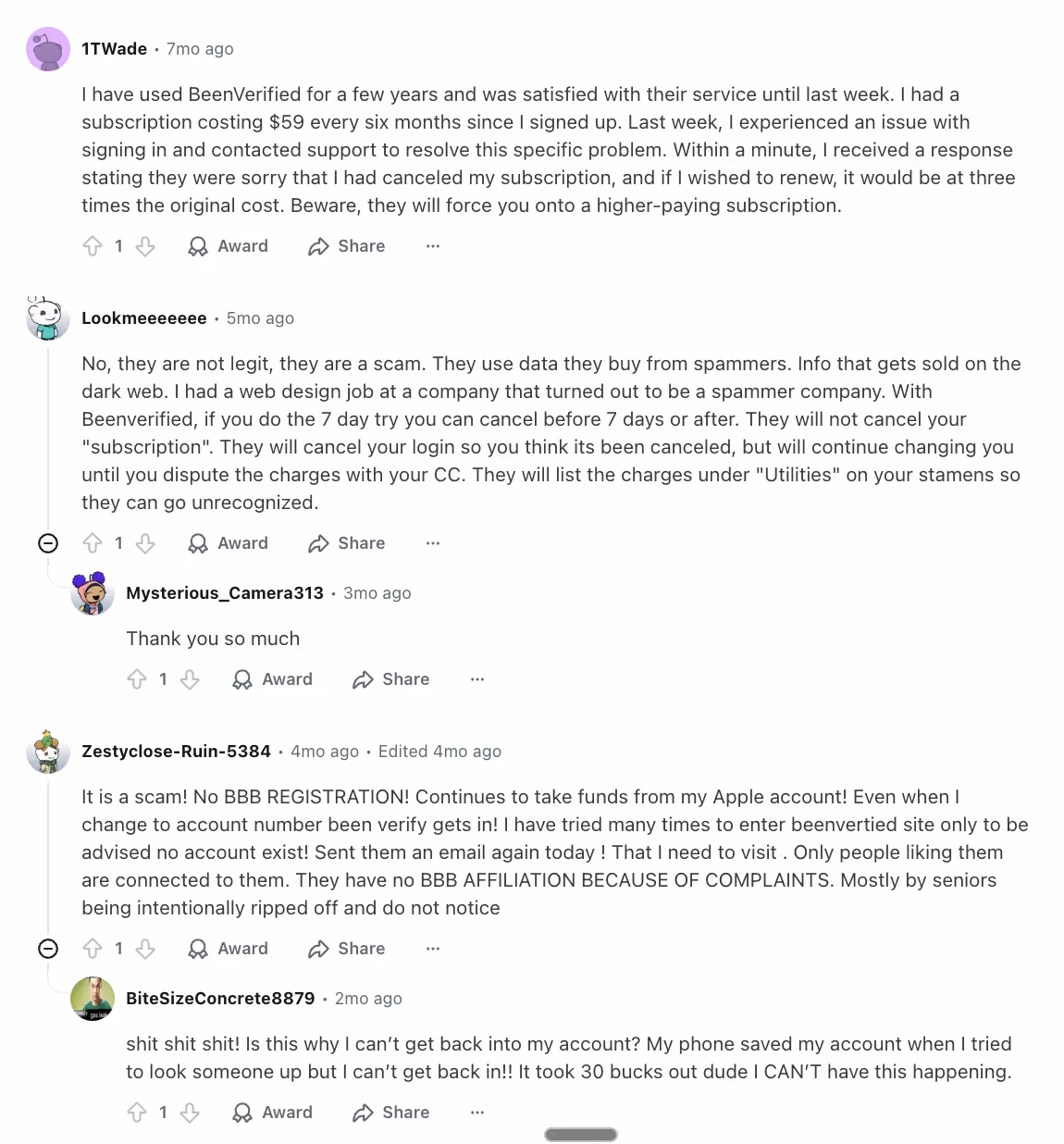Toggle the upvote on Zestyclose-Ruin-5384's comment

point(93,949)
